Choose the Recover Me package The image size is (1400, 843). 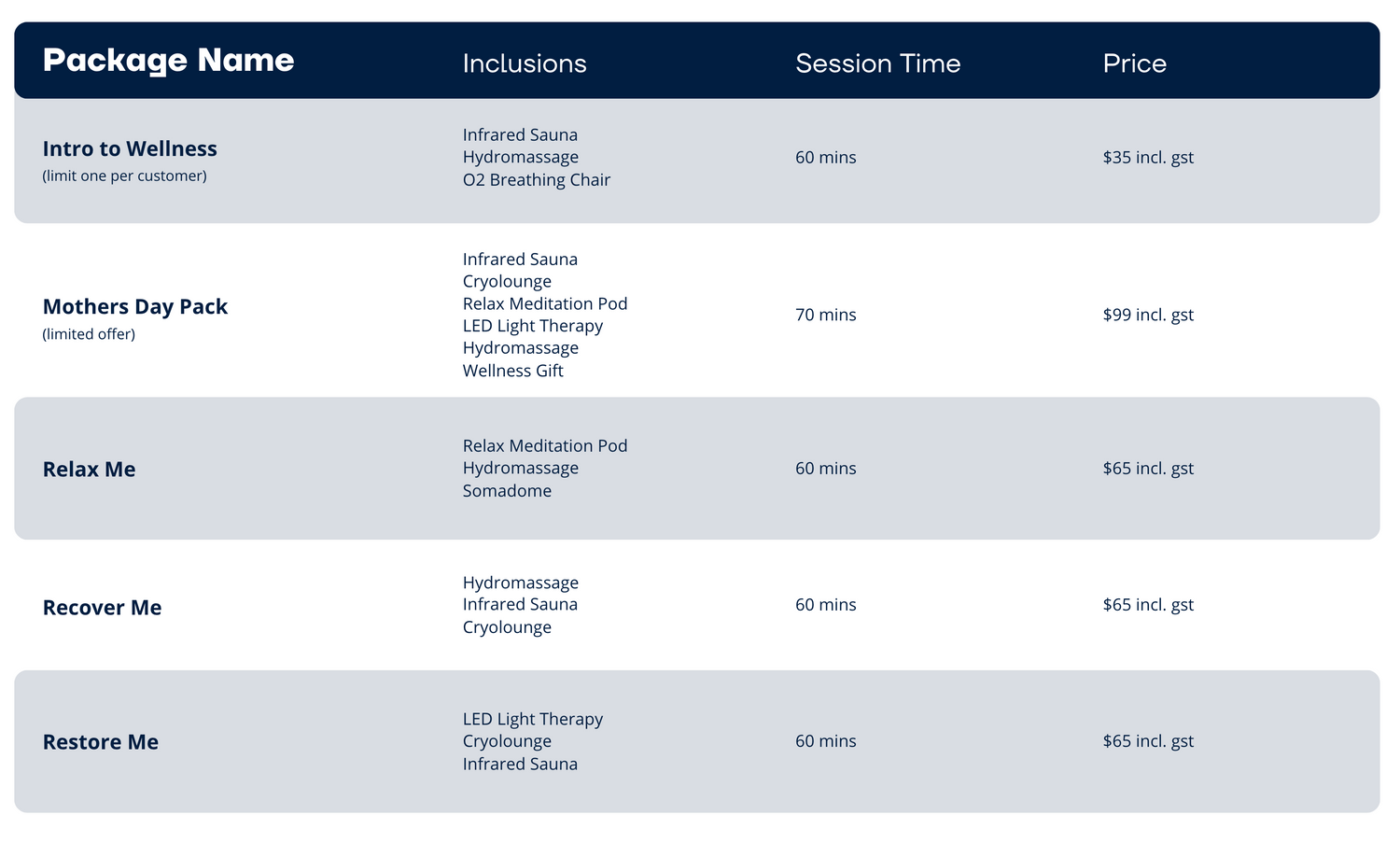103,608
